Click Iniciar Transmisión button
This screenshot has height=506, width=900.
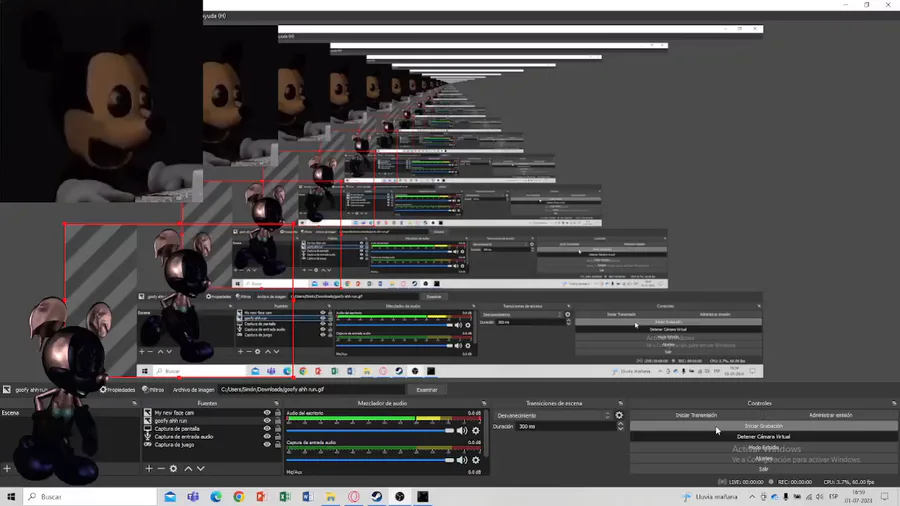696,415
